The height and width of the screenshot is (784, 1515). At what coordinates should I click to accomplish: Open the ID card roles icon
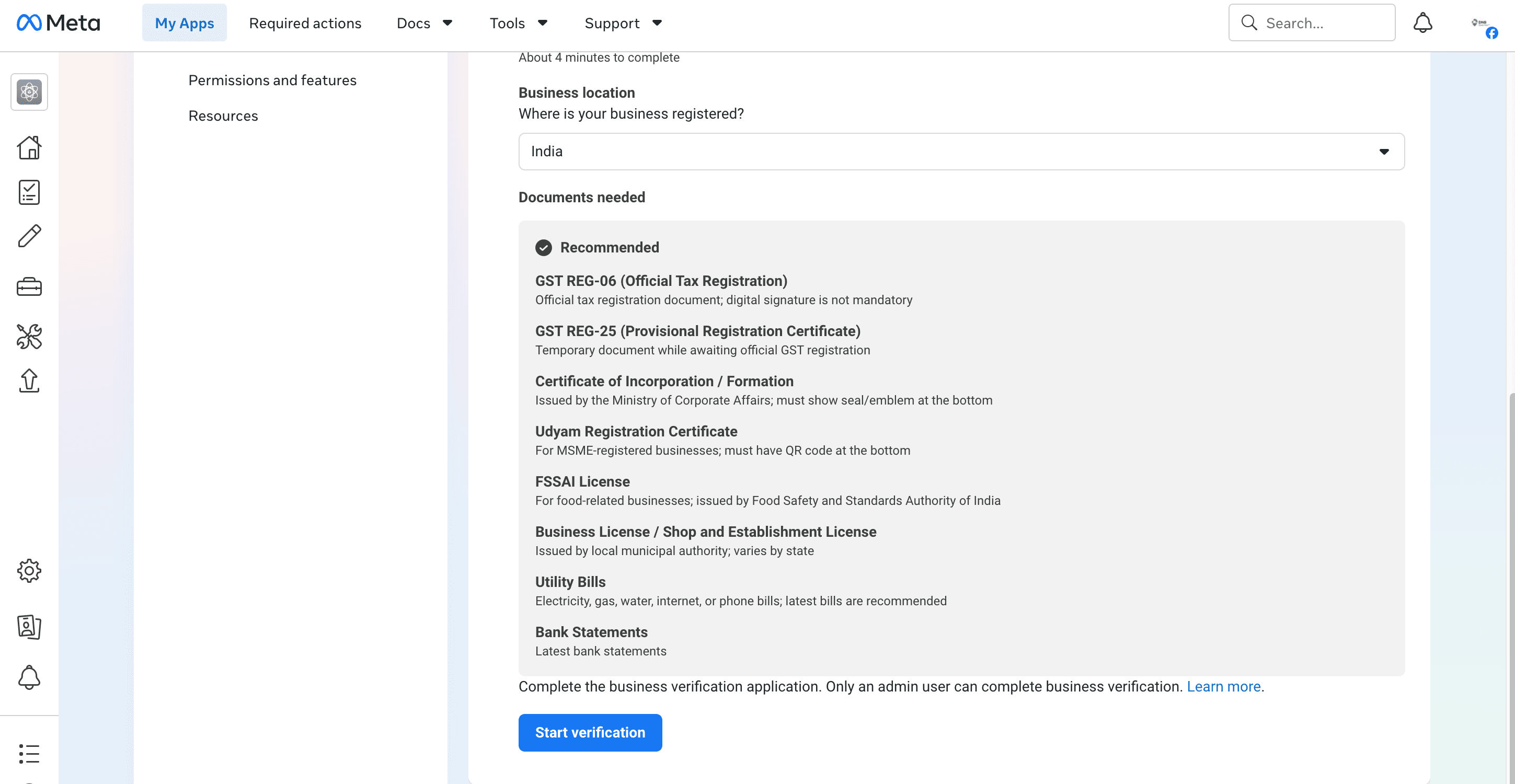point(29,627)
